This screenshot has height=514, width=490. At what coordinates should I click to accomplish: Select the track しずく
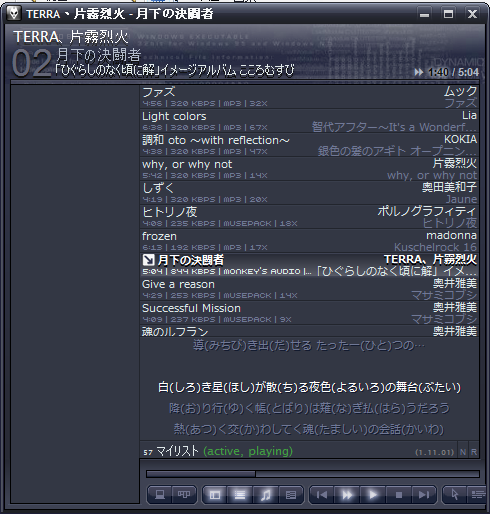[309, 193]
